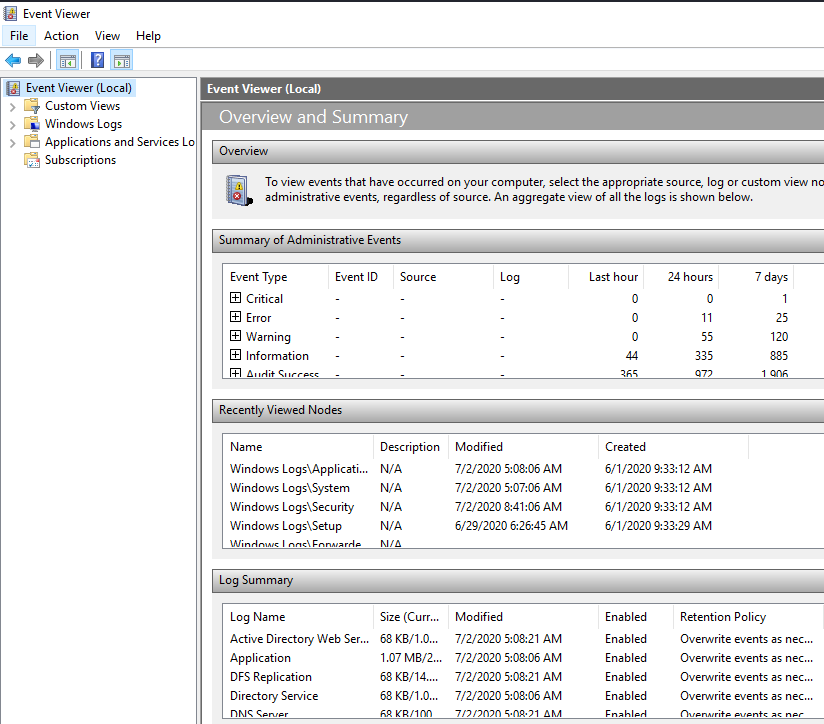The height and width of the screenshot is (724, 824).
Task: Expand Applications and Services Logs node
Action: [x=12, y=142]
